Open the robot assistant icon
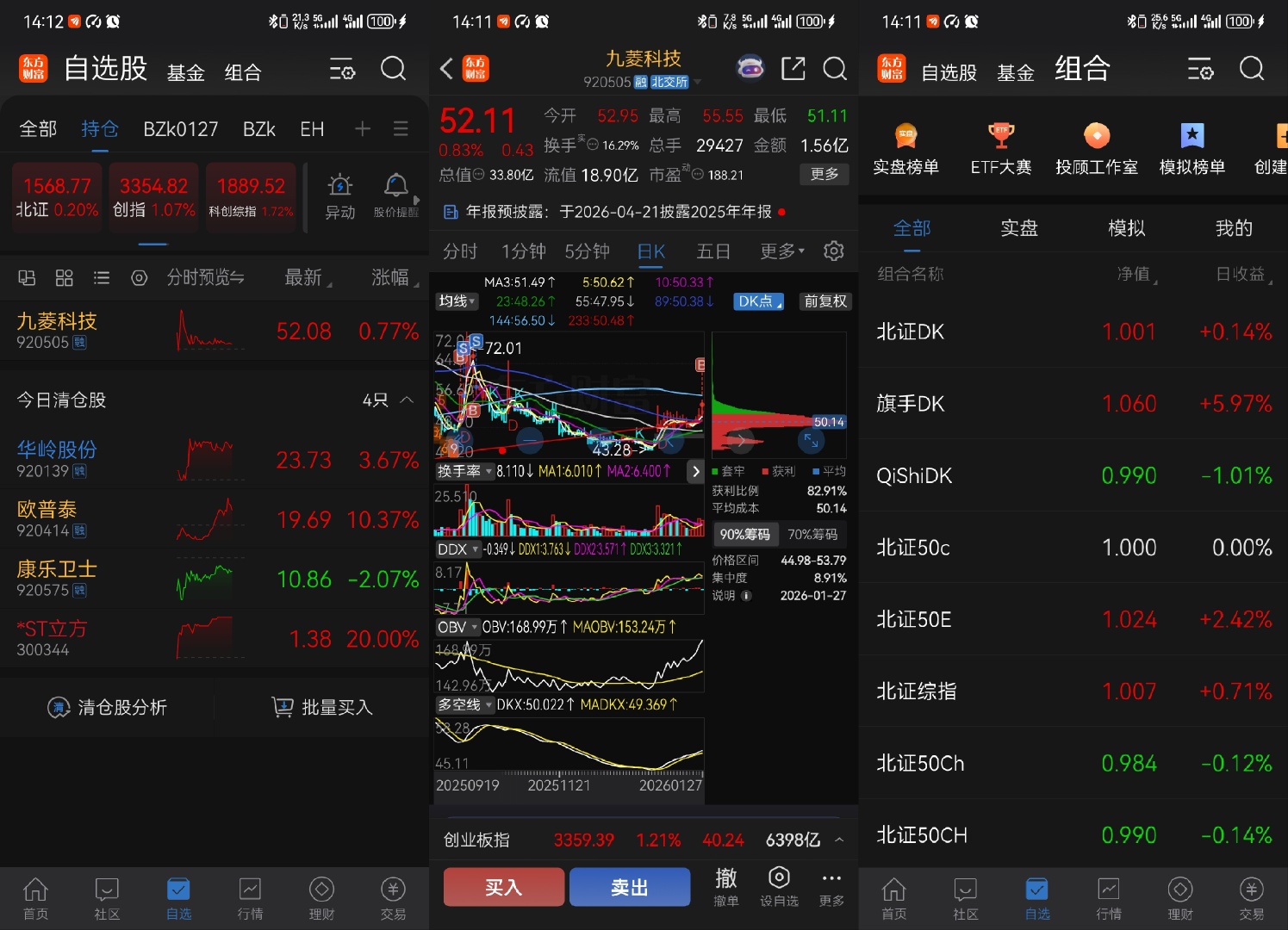The width and height of the screenshot is (1288, 930). (750, 68)
